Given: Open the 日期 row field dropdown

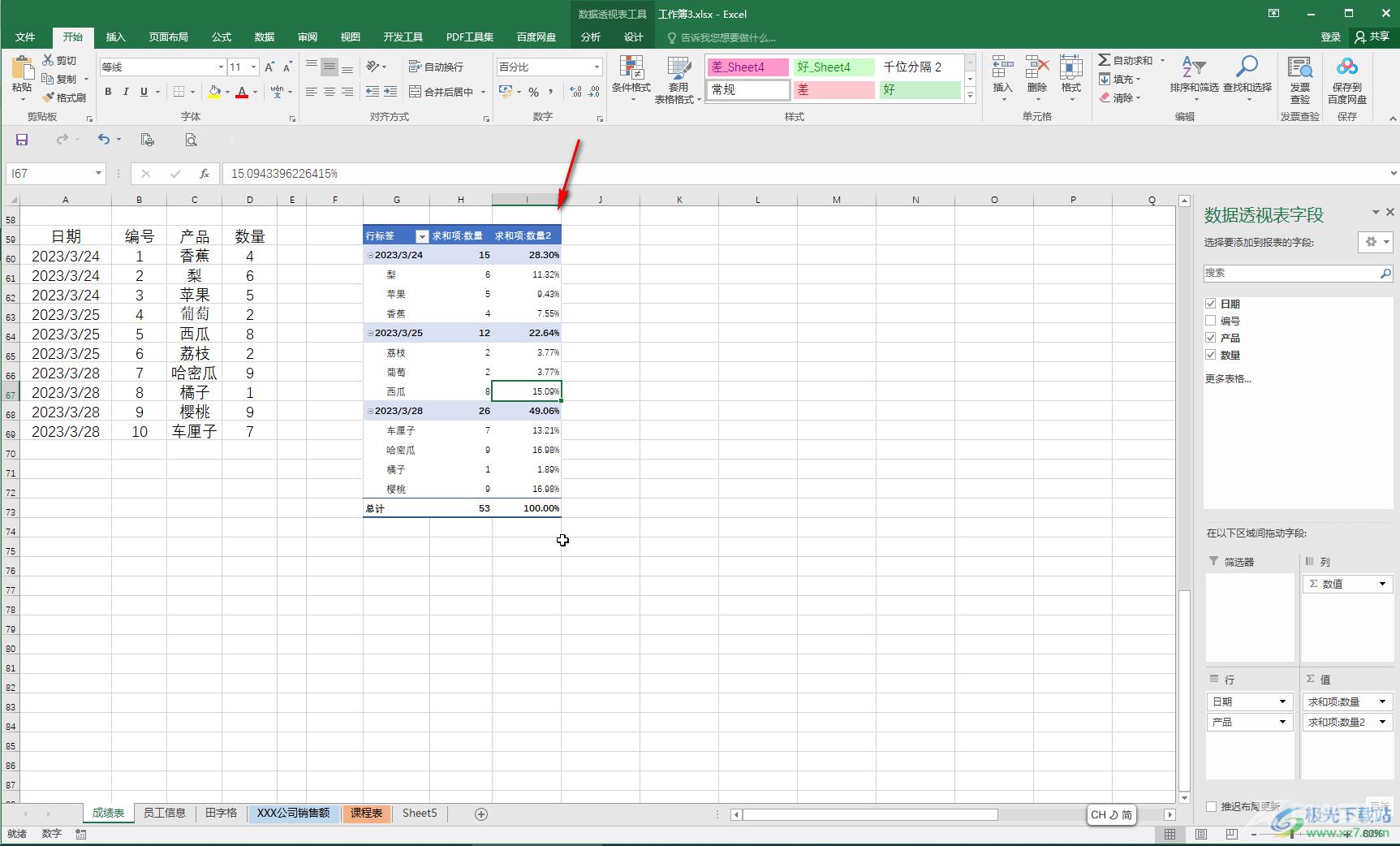Looking at the screenshot, I should 1282,701.
